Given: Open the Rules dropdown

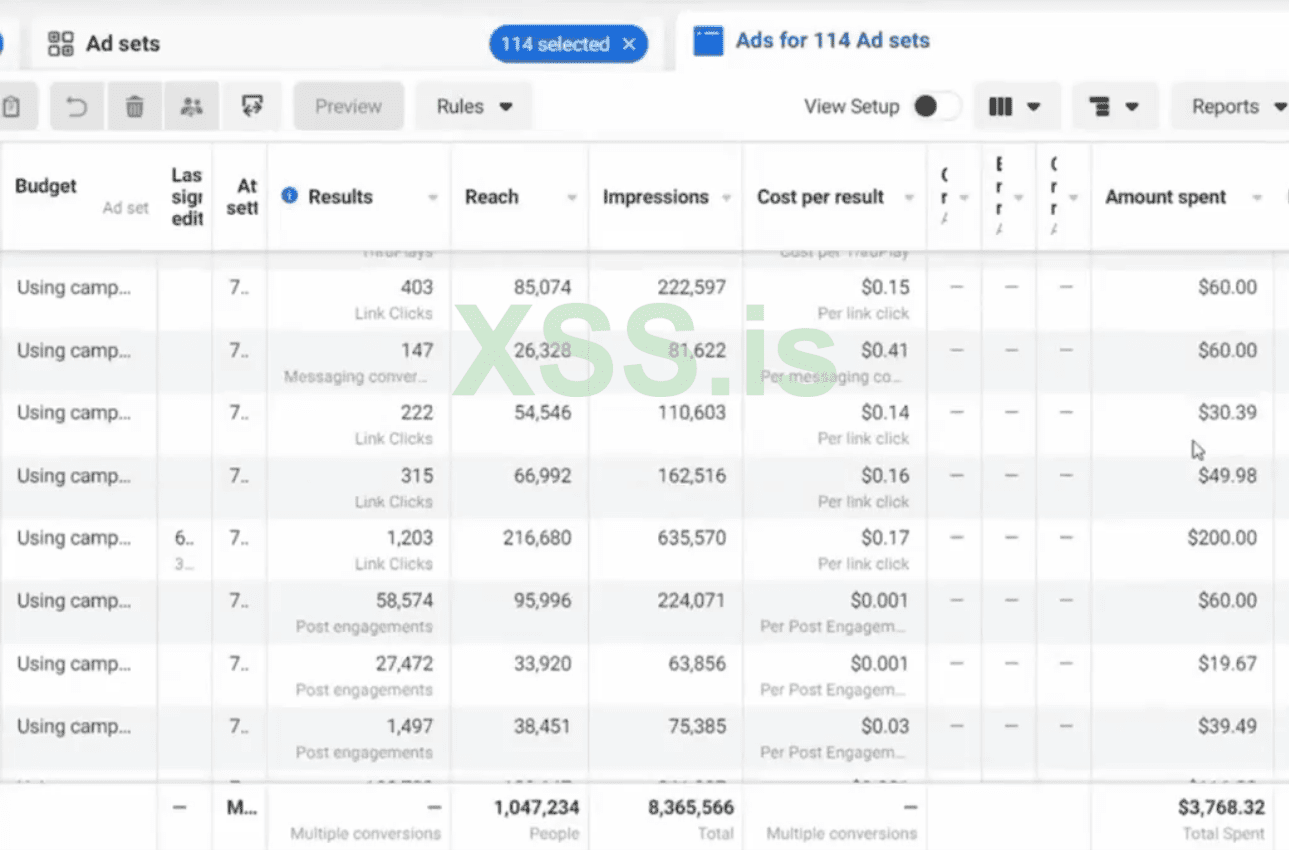Looking at the screenshot, I should click(474, 107).
